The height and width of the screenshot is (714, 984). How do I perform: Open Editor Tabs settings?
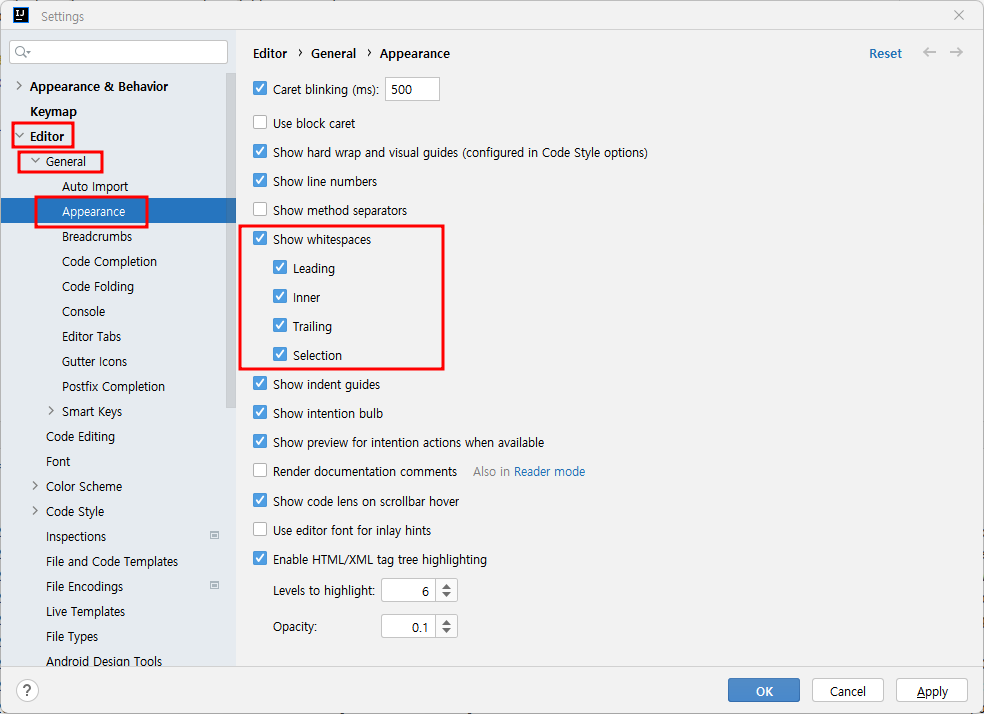pos(91,337)
